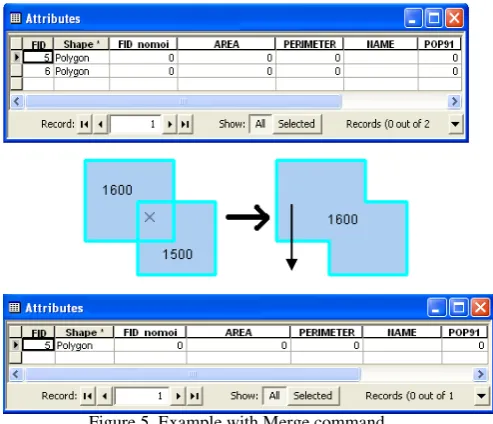
Task: Click Polygon cell in bottom table
Action: 85,345
